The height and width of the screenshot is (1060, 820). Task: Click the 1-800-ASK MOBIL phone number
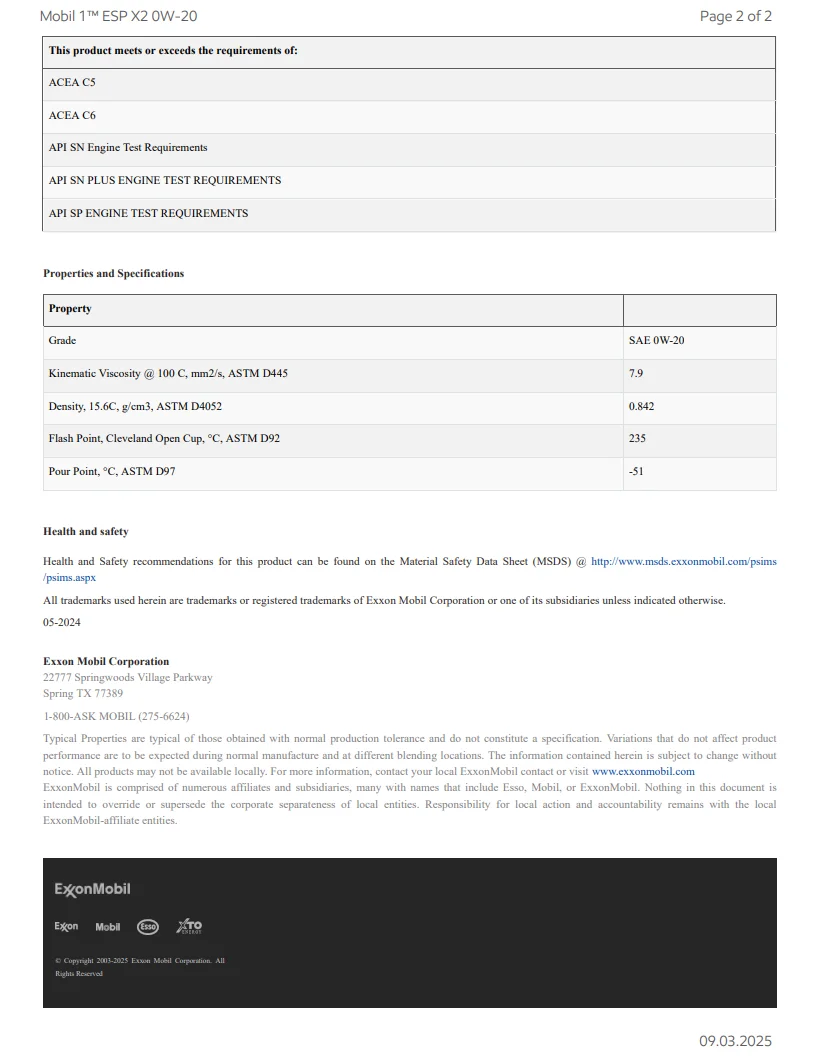(x=116, y=716)
